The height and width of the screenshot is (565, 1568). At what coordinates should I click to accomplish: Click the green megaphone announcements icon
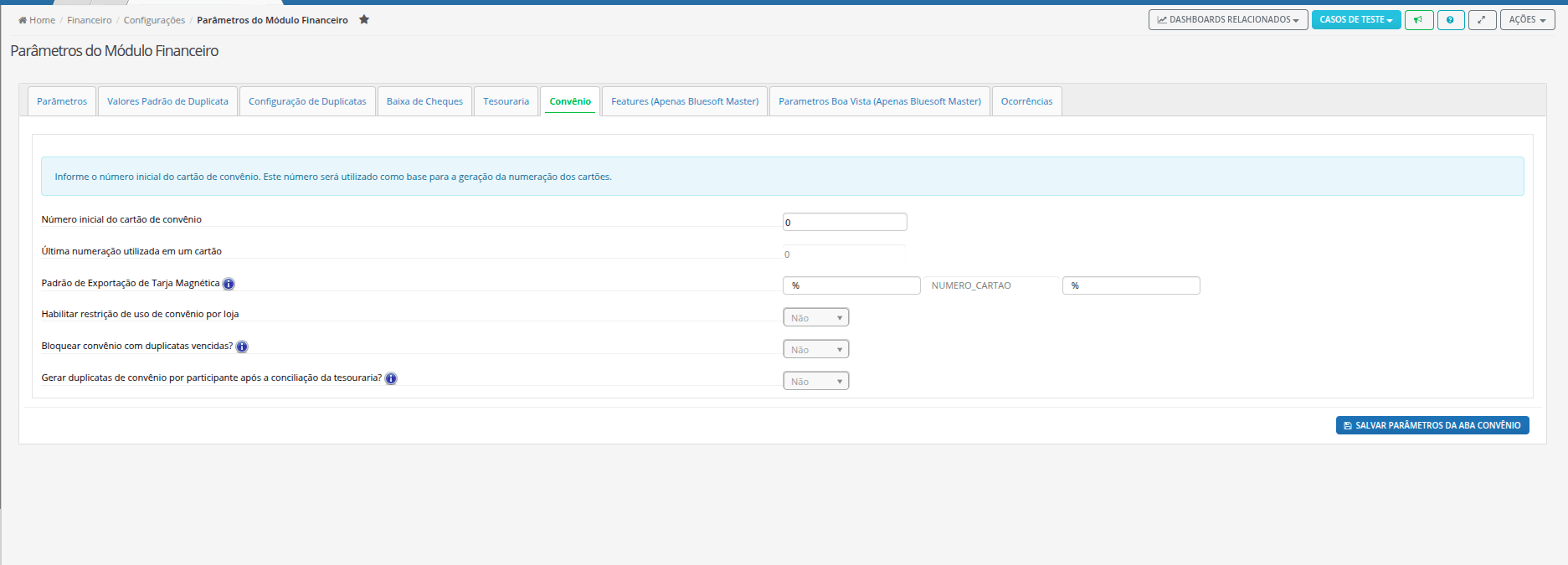coord(1419,20)
